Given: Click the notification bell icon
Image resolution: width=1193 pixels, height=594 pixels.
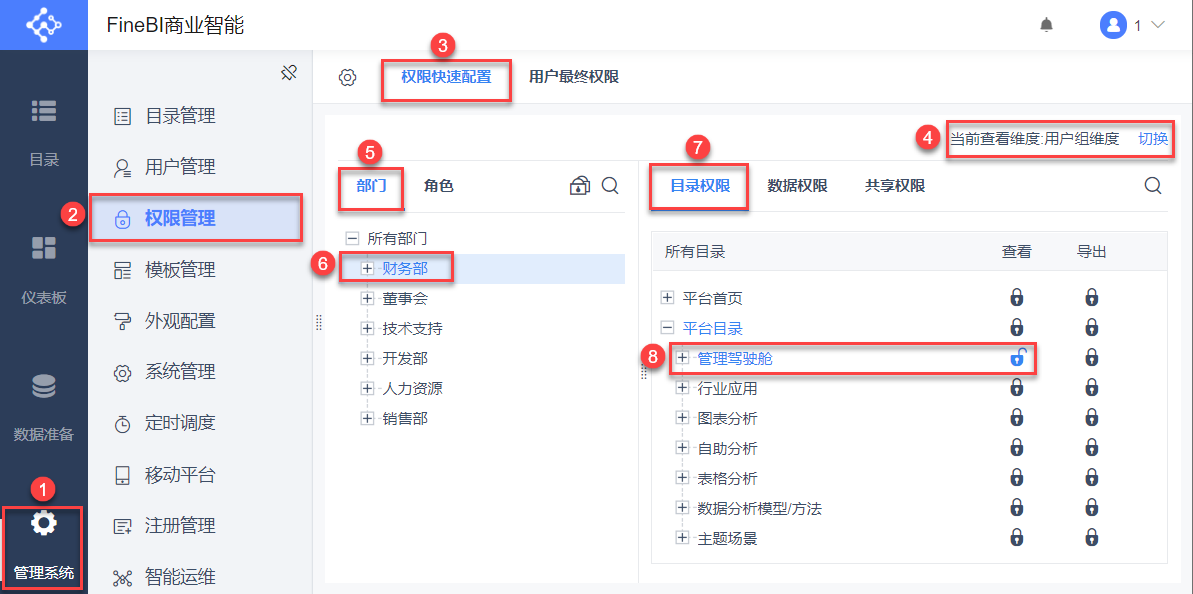Looking at the screenshot, I should [1046, 25].
